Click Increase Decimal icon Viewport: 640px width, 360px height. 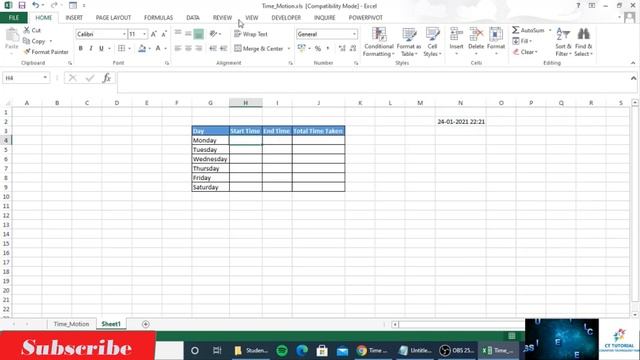(342, 48)
